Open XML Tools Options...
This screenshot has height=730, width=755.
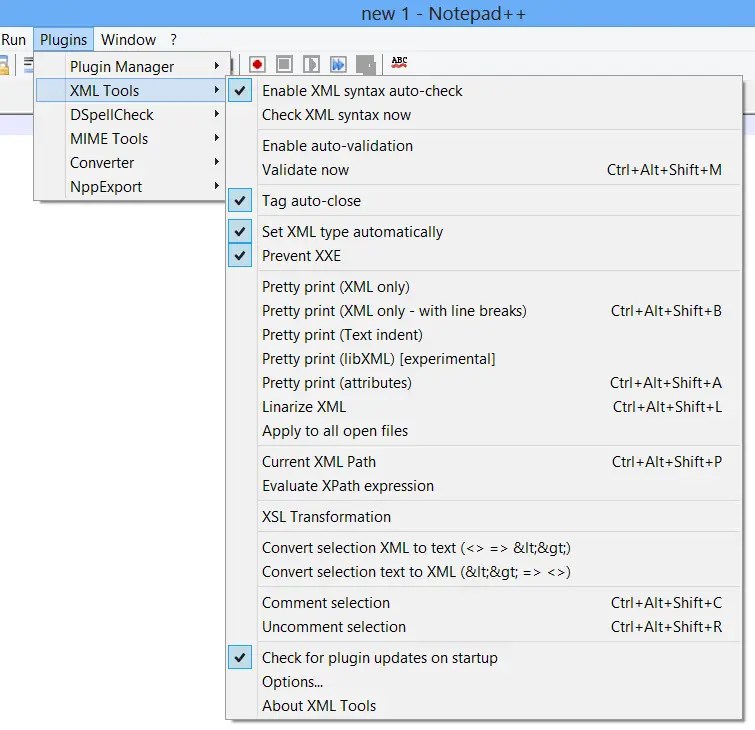tap(484, 681)
